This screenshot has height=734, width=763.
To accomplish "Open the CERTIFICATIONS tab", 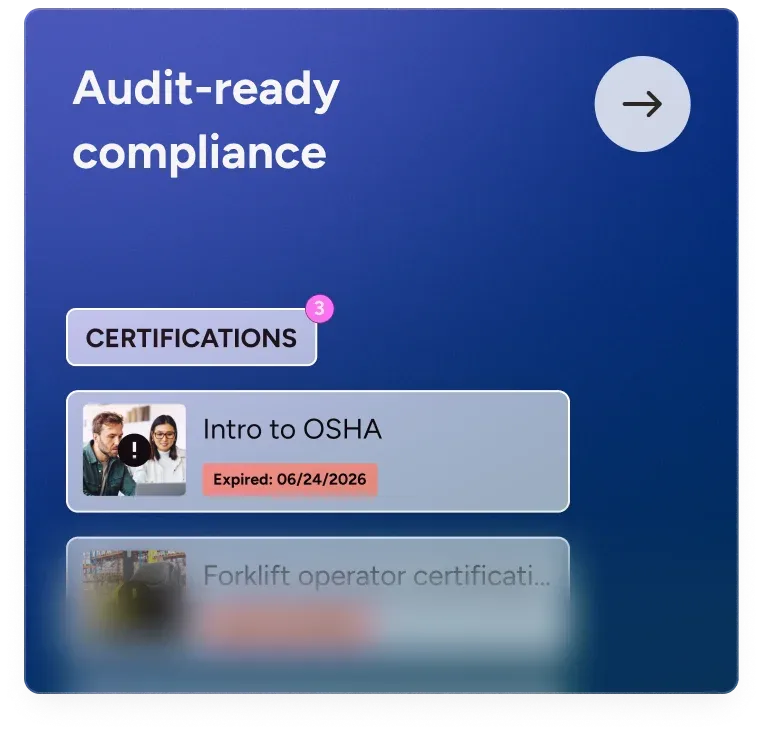I will pyautogui.click(x=191, y=337).
